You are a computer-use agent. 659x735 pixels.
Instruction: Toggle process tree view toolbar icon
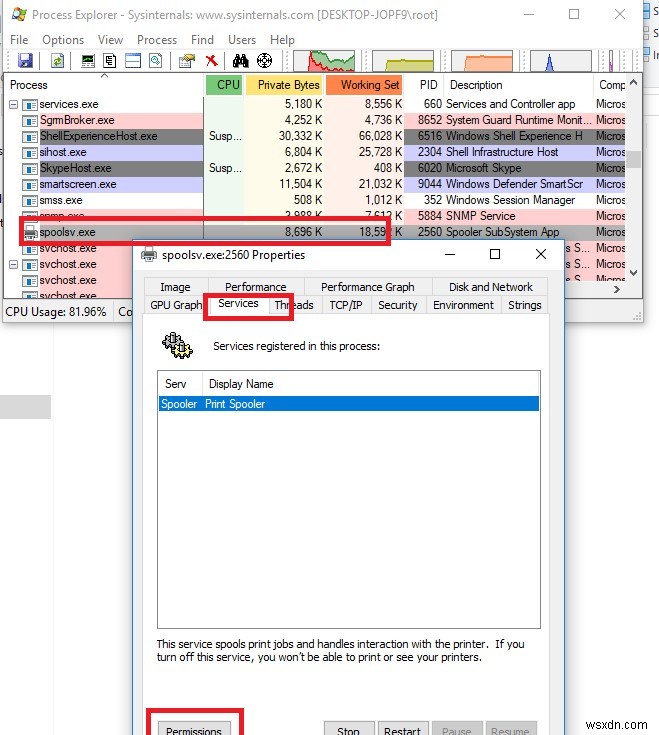point(110,60)
